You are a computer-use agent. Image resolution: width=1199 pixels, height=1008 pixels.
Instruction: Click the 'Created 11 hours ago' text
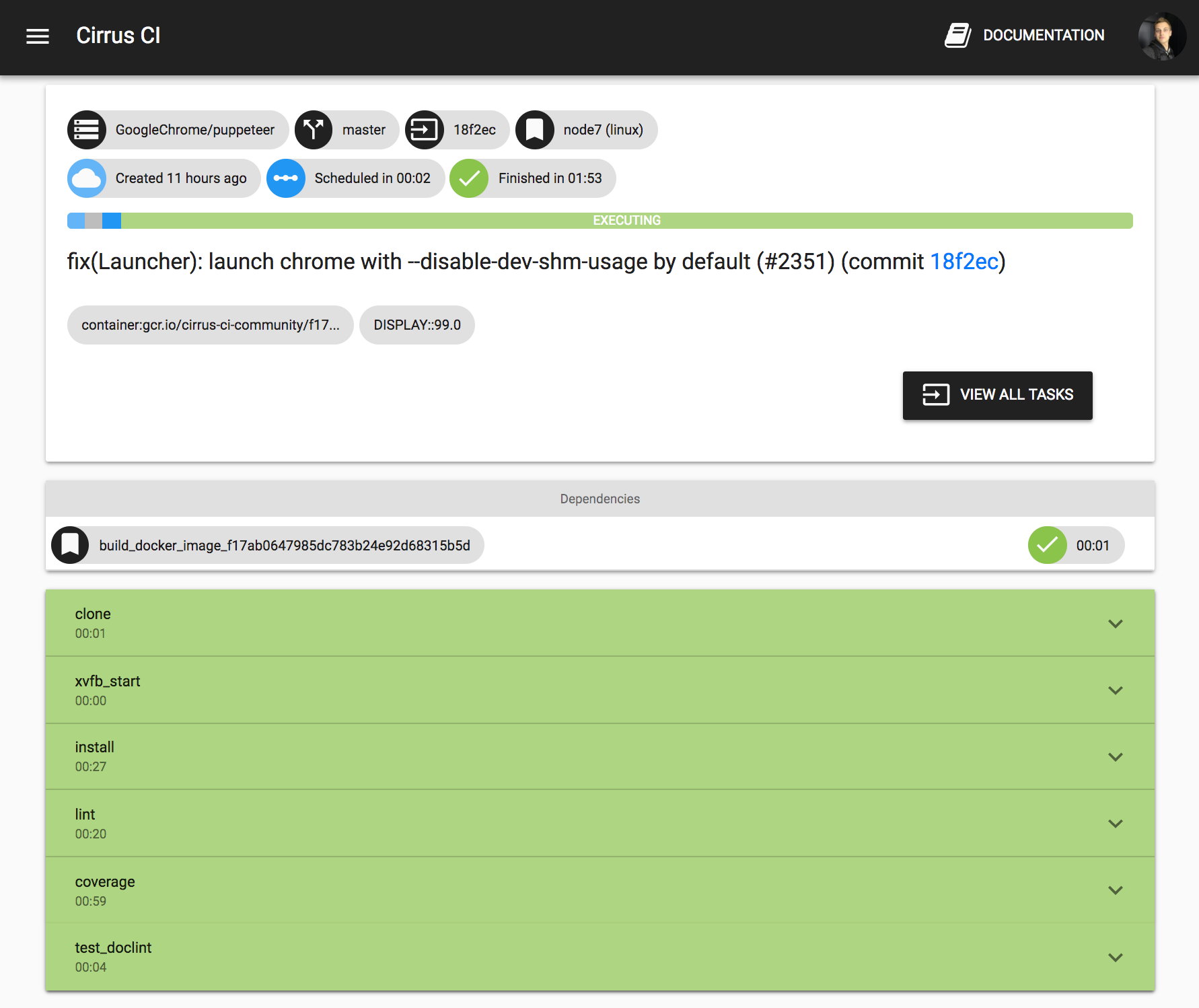181,178
